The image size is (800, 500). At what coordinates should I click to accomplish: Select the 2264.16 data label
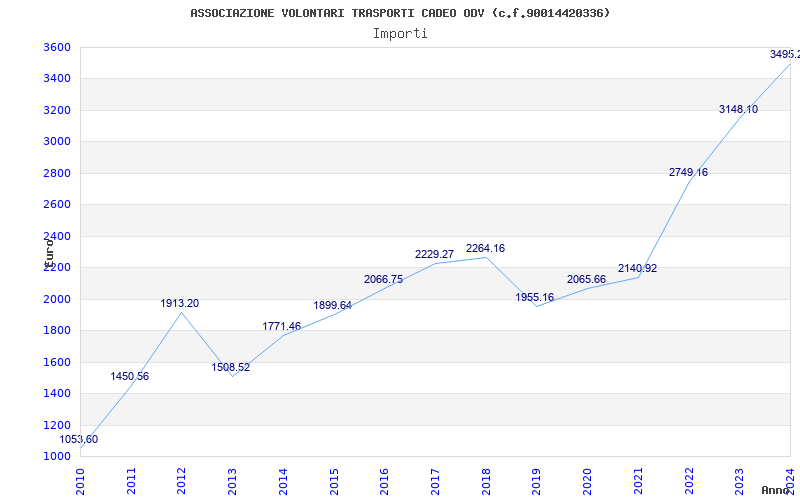(485, 248)
